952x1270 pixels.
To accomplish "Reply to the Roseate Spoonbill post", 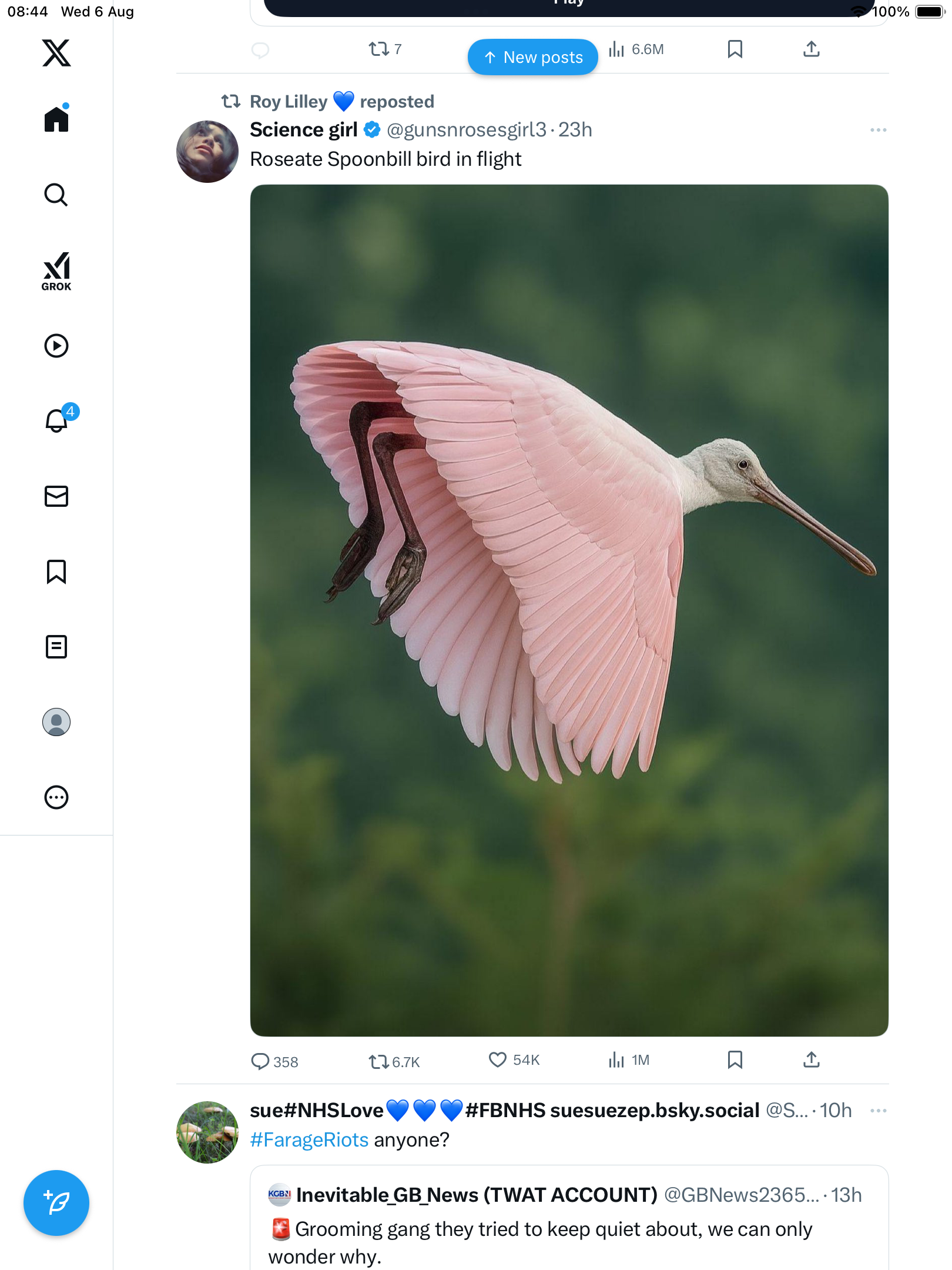I will pyautogui.click(x=260, y=1061).
